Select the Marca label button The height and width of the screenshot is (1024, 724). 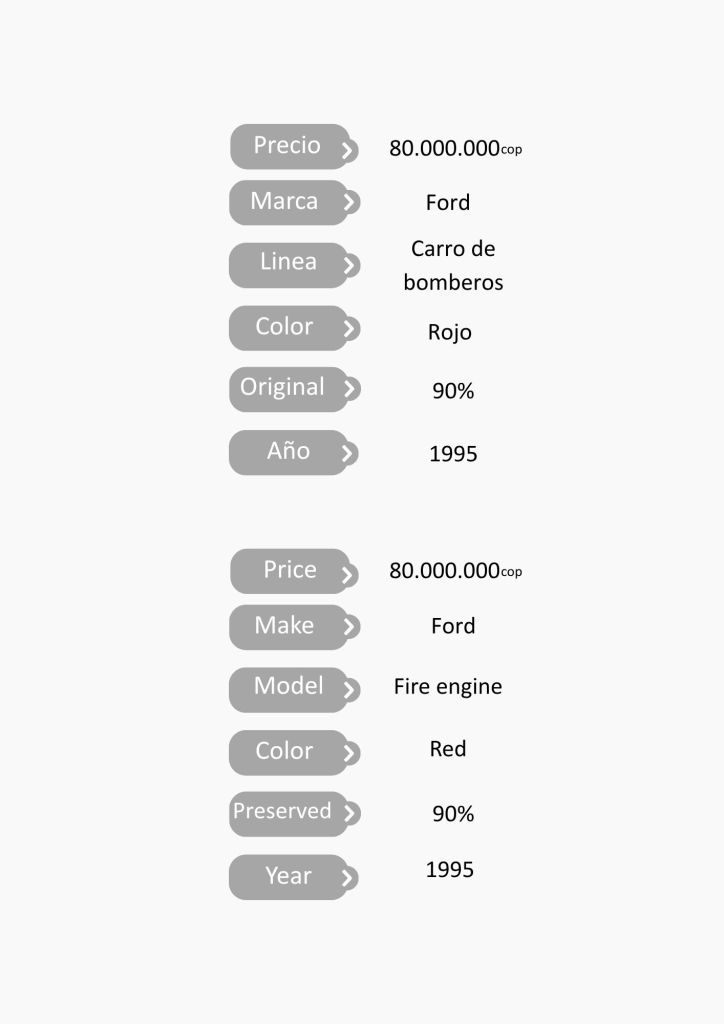point(285,202)
